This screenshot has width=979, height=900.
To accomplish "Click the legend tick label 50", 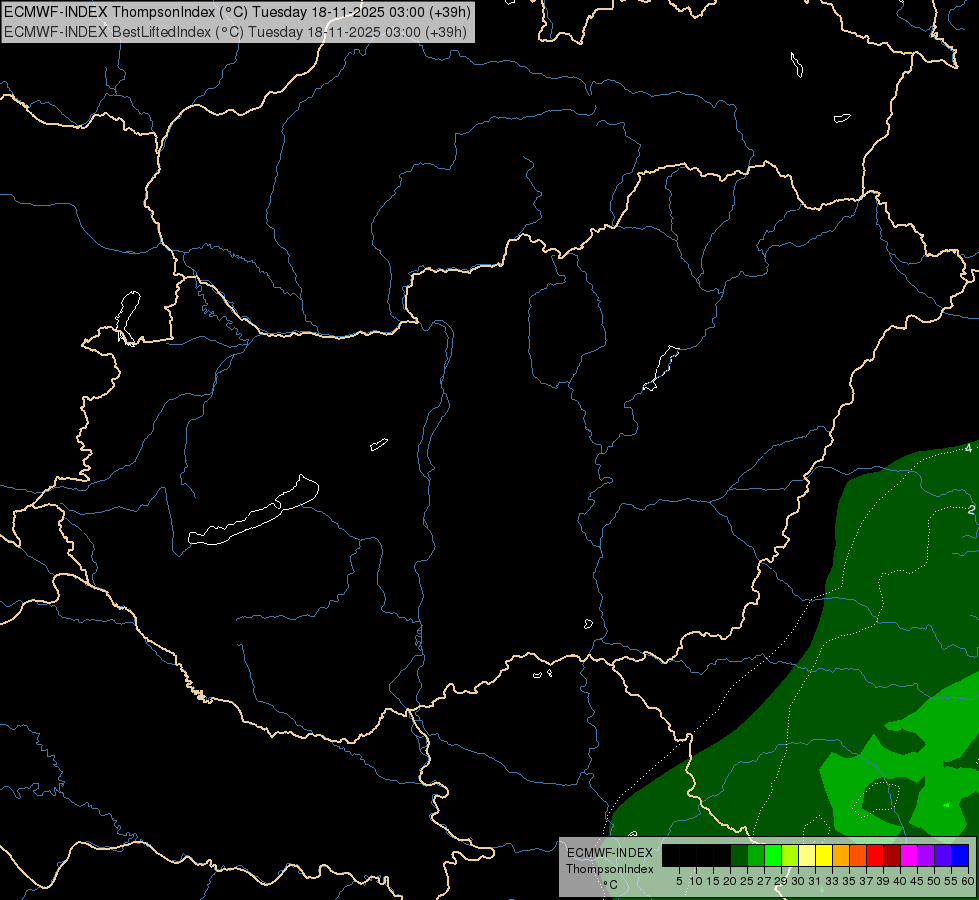I will coord(934,881).
